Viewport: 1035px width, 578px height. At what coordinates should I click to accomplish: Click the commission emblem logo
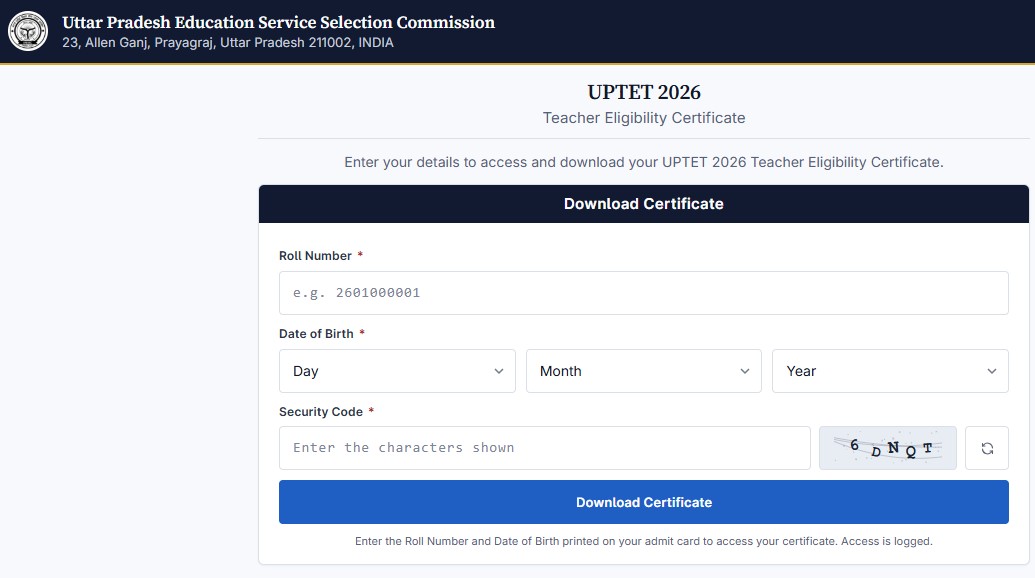click(x=28, y=31)
